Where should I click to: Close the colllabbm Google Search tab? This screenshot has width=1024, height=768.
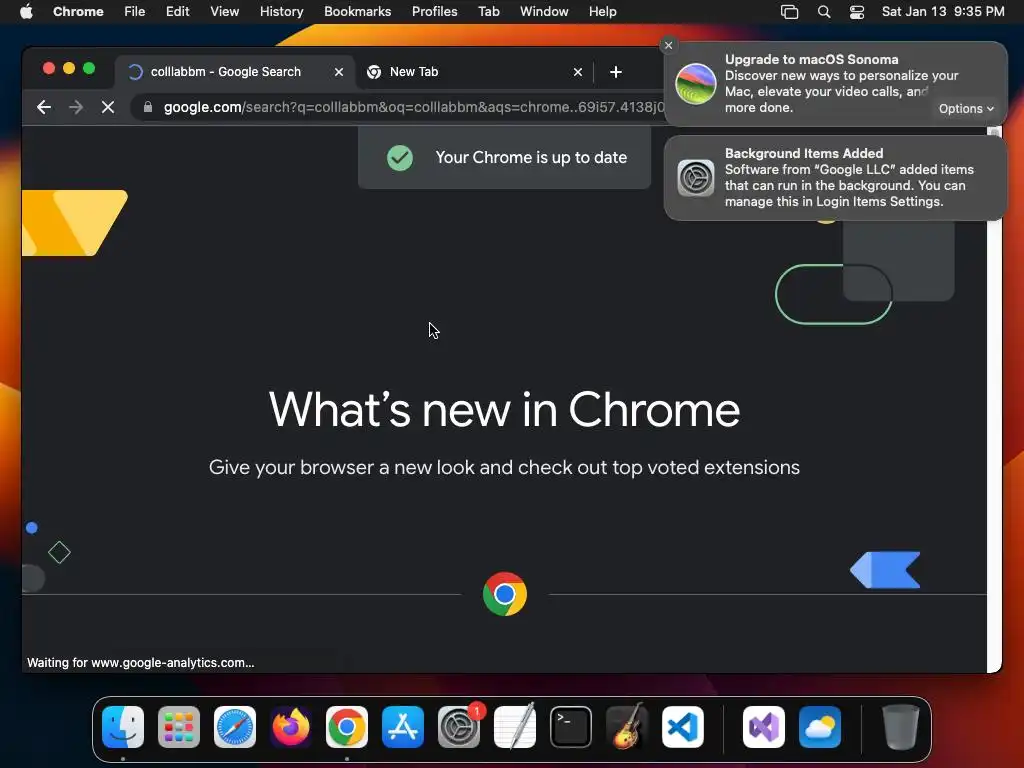(x=339, y=72)
